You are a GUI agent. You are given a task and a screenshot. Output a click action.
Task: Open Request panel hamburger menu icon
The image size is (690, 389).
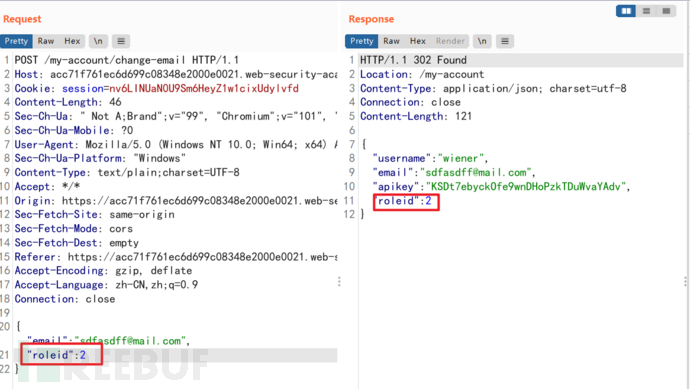121,41
